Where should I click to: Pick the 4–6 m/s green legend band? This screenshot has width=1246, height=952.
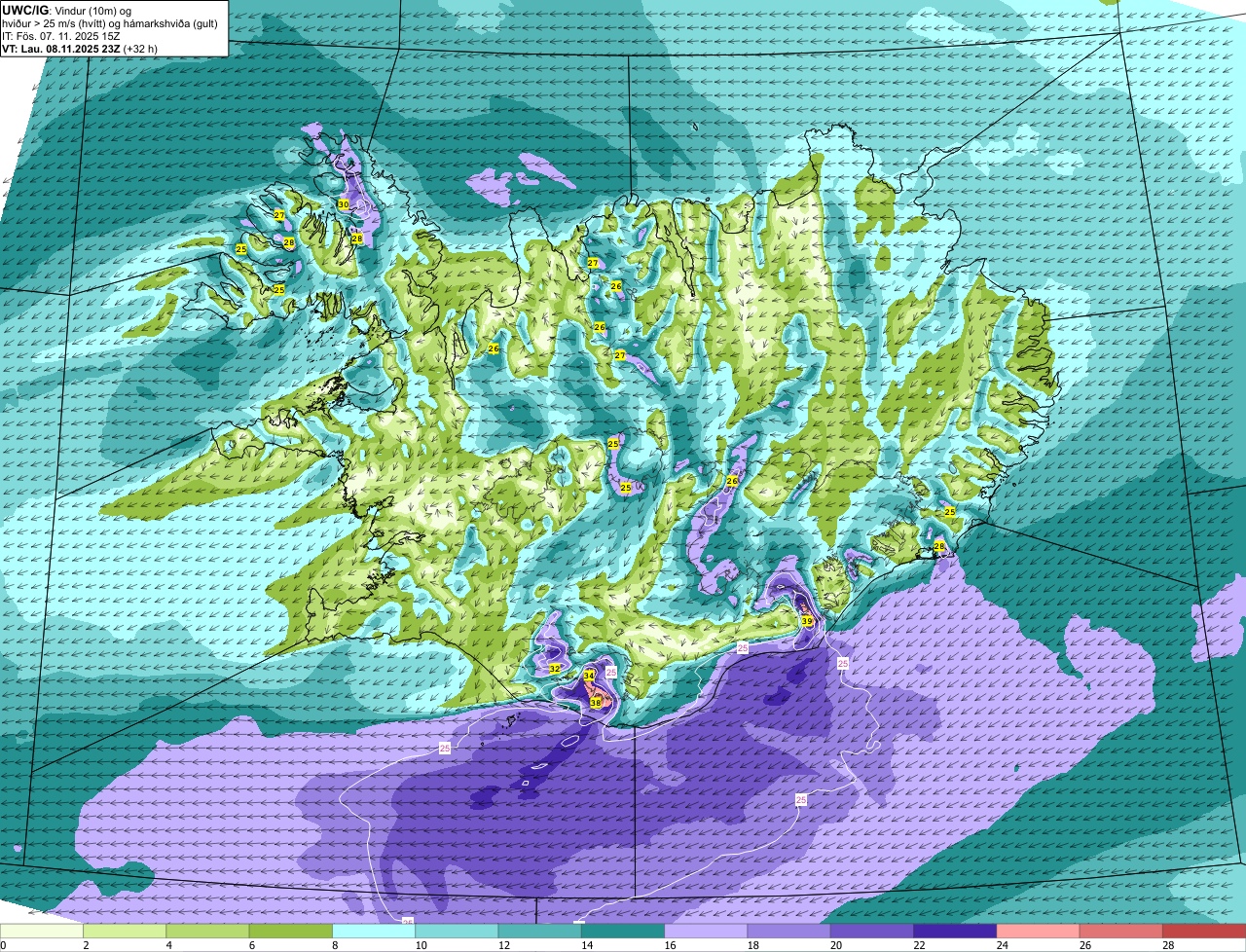pos(207,931)
